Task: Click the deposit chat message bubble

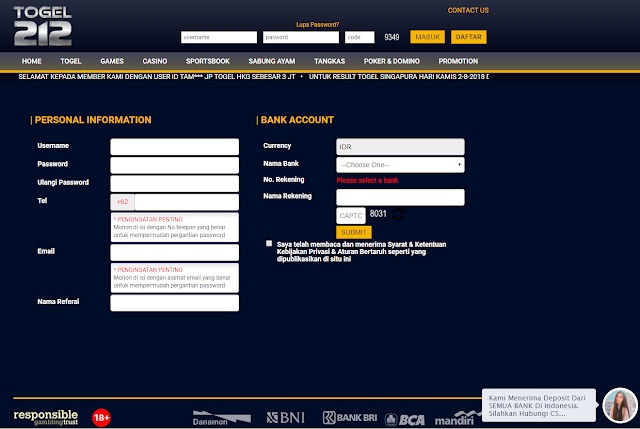Action: point(539,405)
